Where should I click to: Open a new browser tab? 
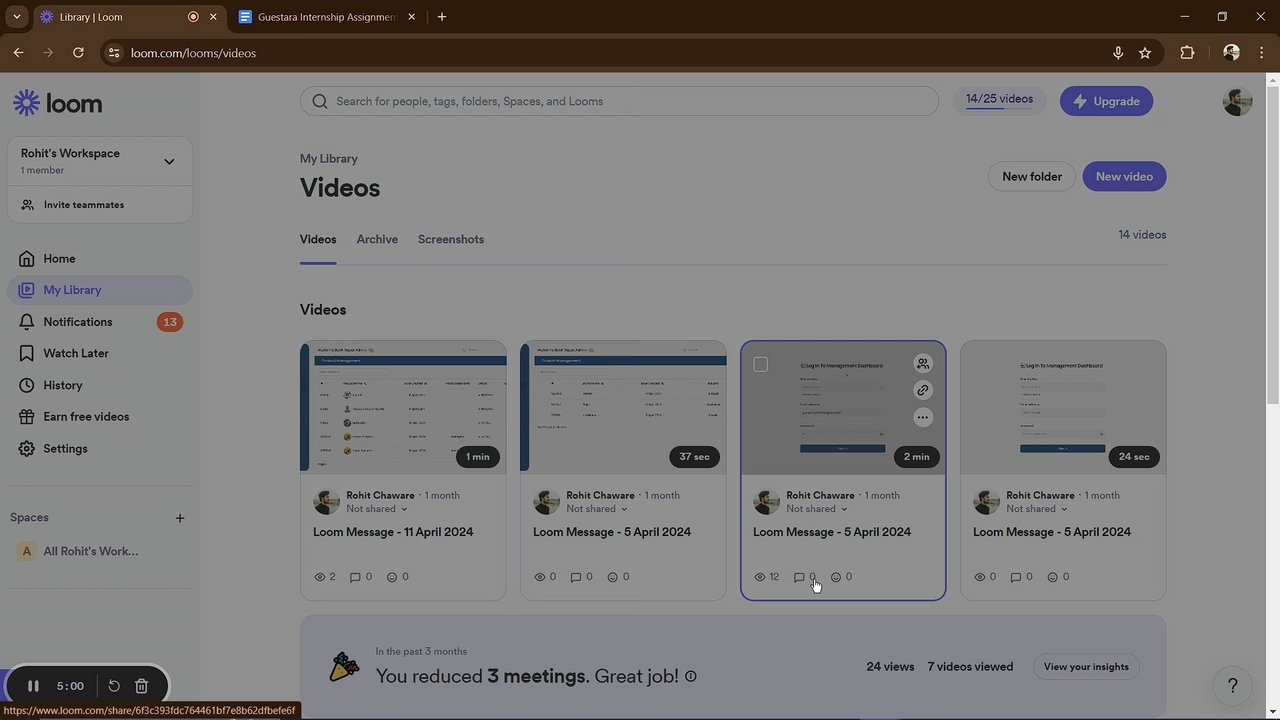click(442, 17)
